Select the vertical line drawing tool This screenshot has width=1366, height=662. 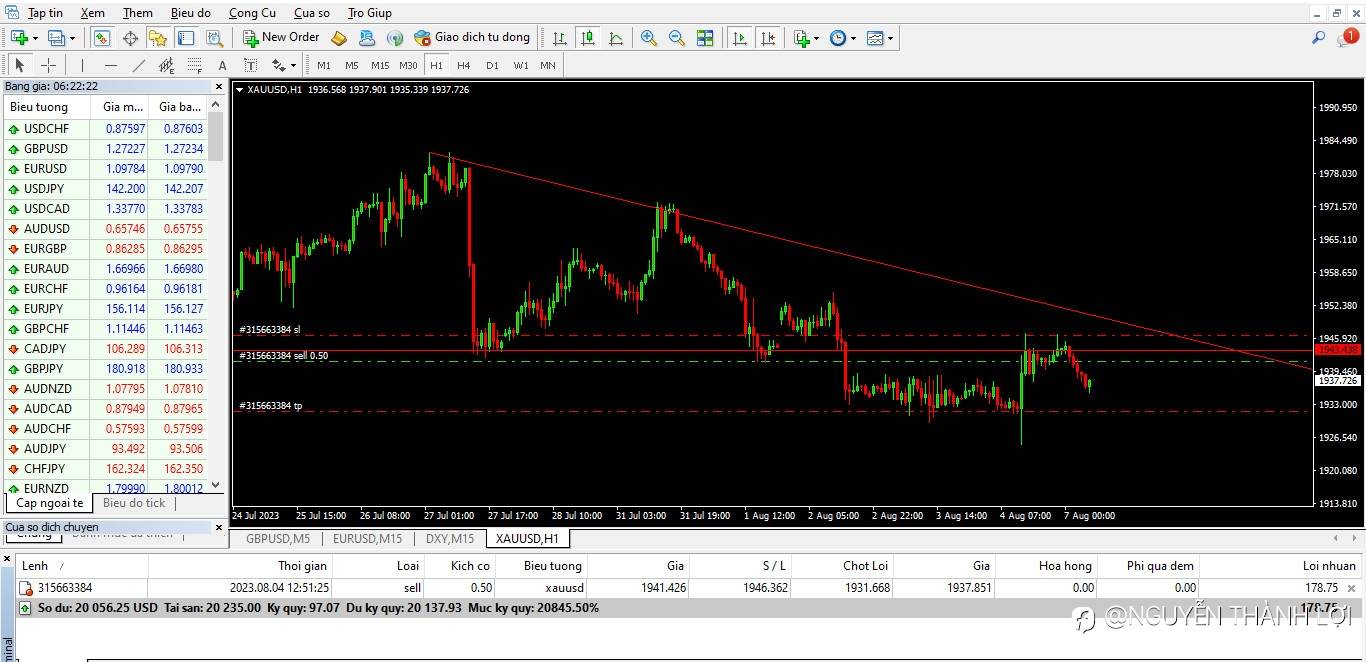82,65
